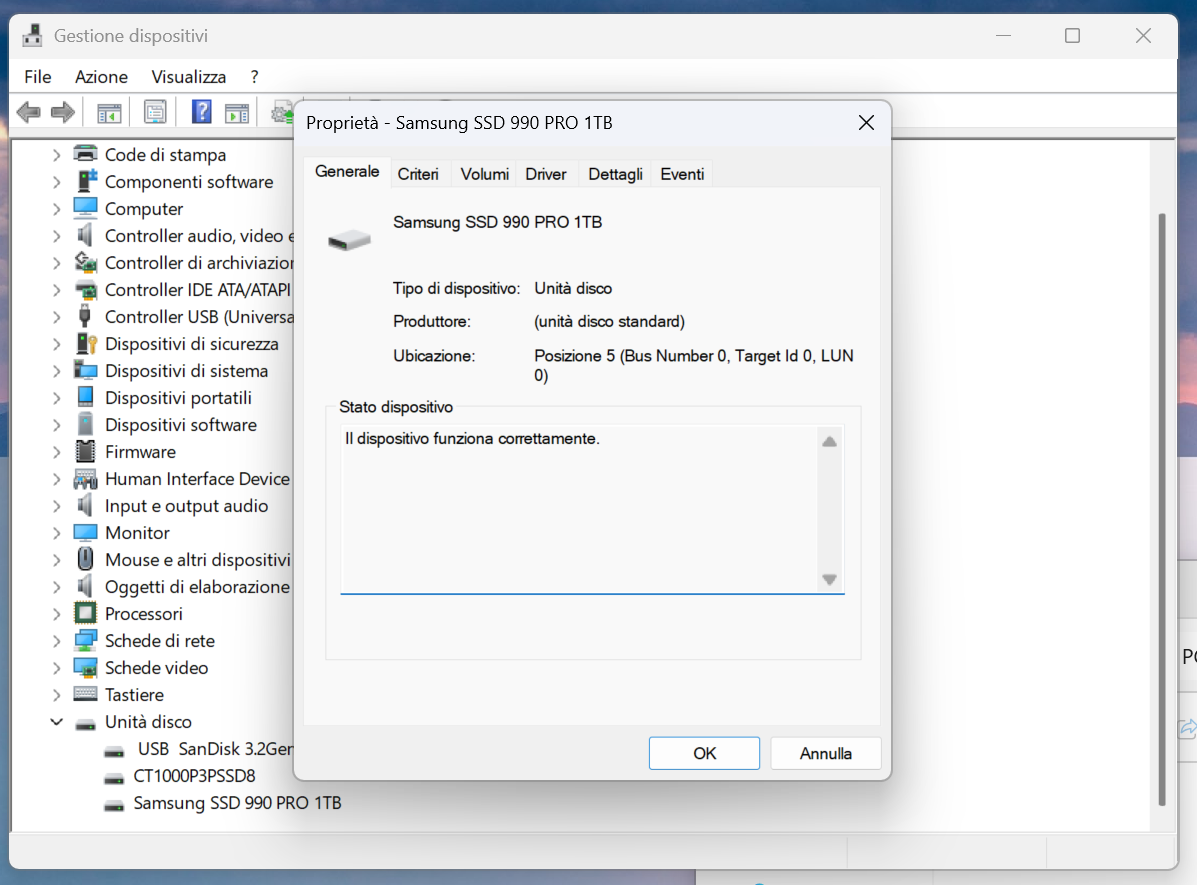Collapse the Unità disco category

pos(56,722)
